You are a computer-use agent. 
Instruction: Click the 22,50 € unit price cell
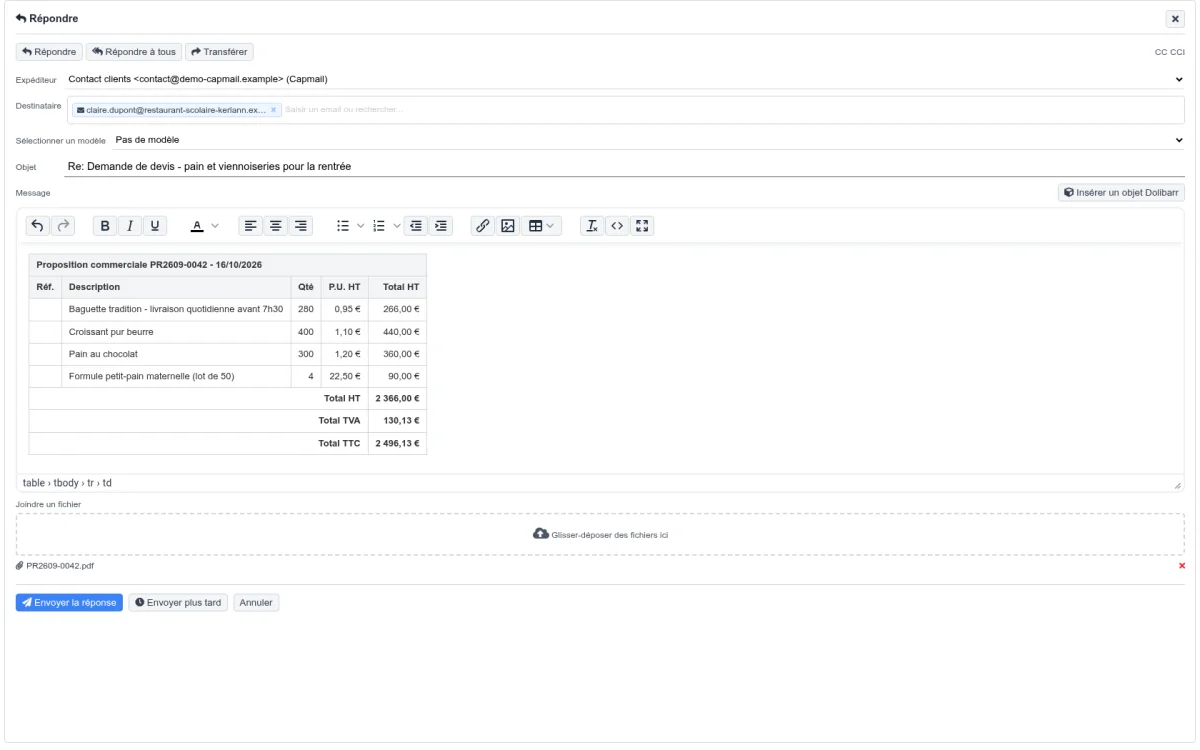click(345, 376)
